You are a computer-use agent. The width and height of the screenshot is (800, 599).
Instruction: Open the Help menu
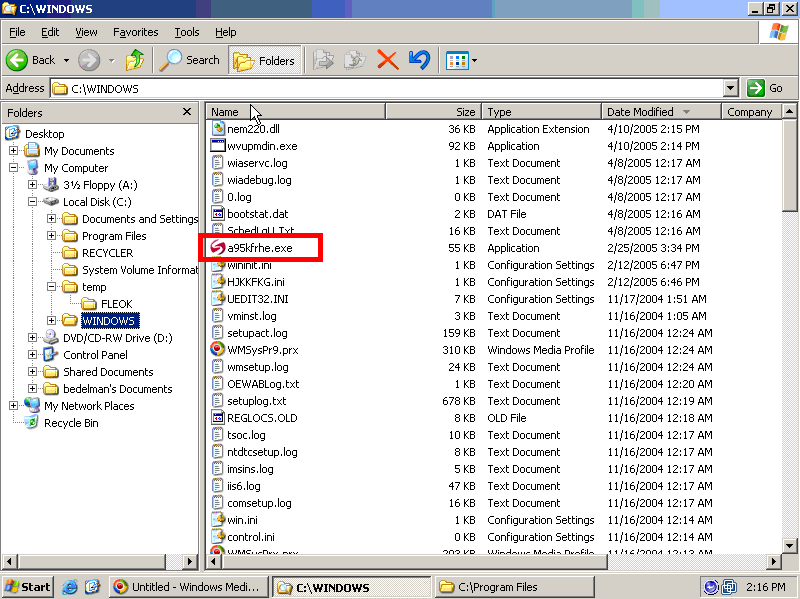[x=225, y=32]
